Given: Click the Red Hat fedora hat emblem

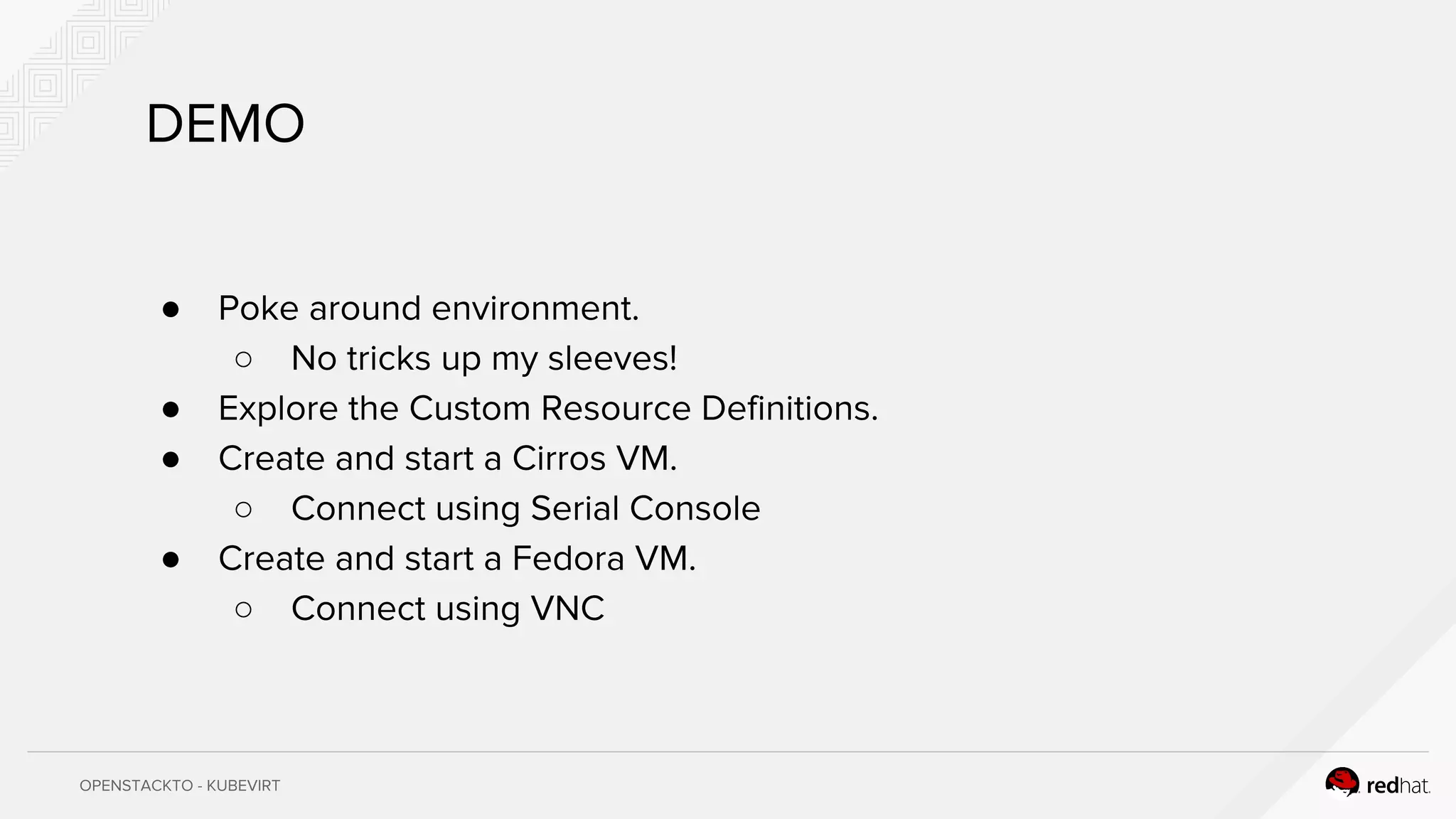Looking at the screenshot, I should pyautogui.click(x=1342, y=783).
